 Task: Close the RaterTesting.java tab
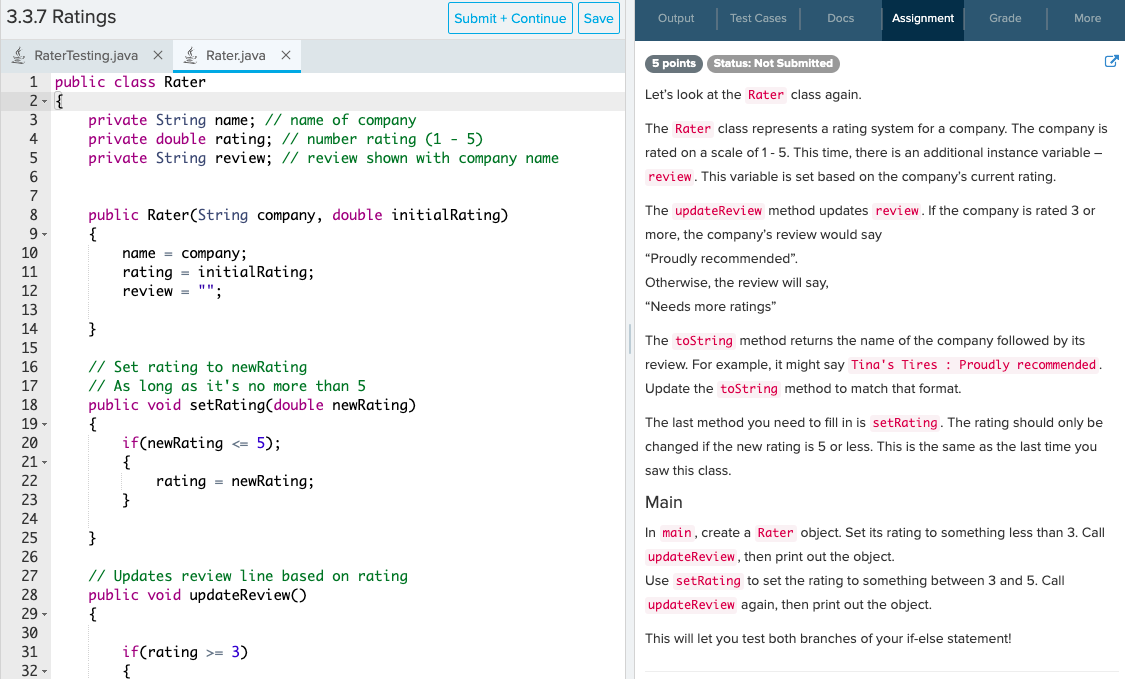click(x=158, y=55)
